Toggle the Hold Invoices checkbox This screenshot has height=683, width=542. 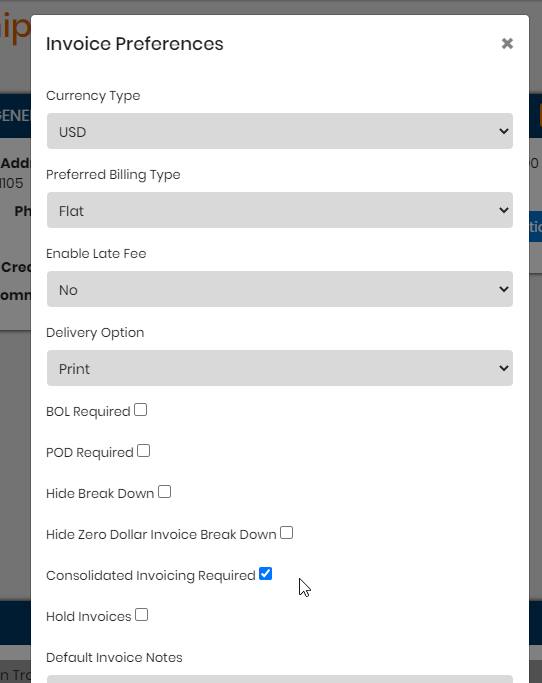pyautogui.click(x=142, y=615)
